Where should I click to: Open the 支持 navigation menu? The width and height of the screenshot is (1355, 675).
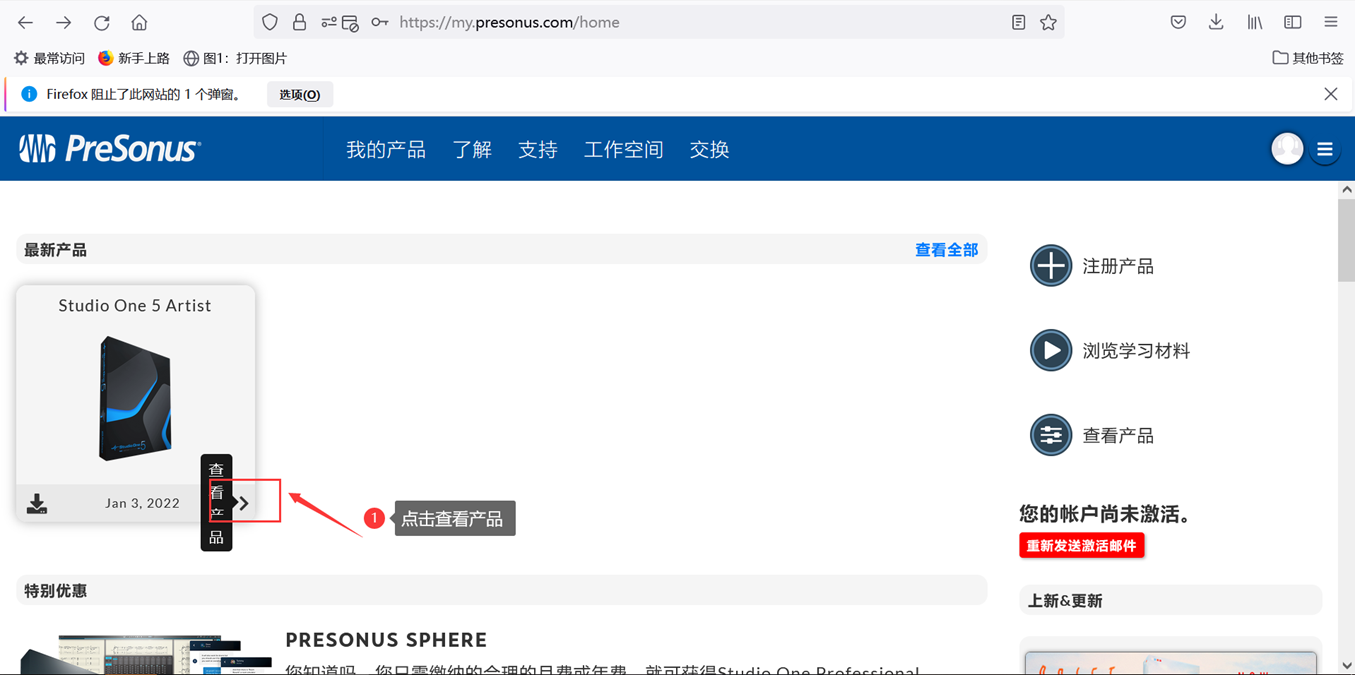tap(537, 149)
